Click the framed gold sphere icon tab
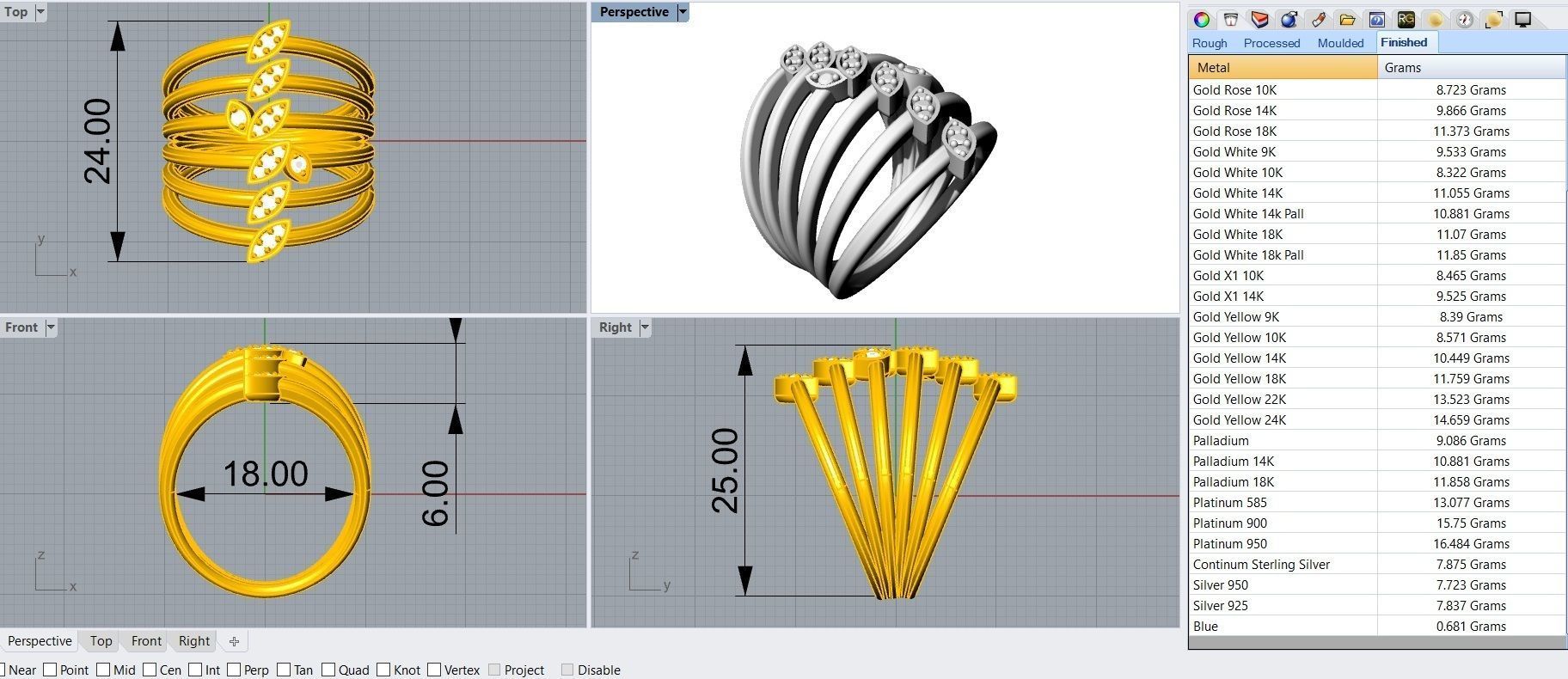This screenshot has width=1568, height=679. (1493, 19)
